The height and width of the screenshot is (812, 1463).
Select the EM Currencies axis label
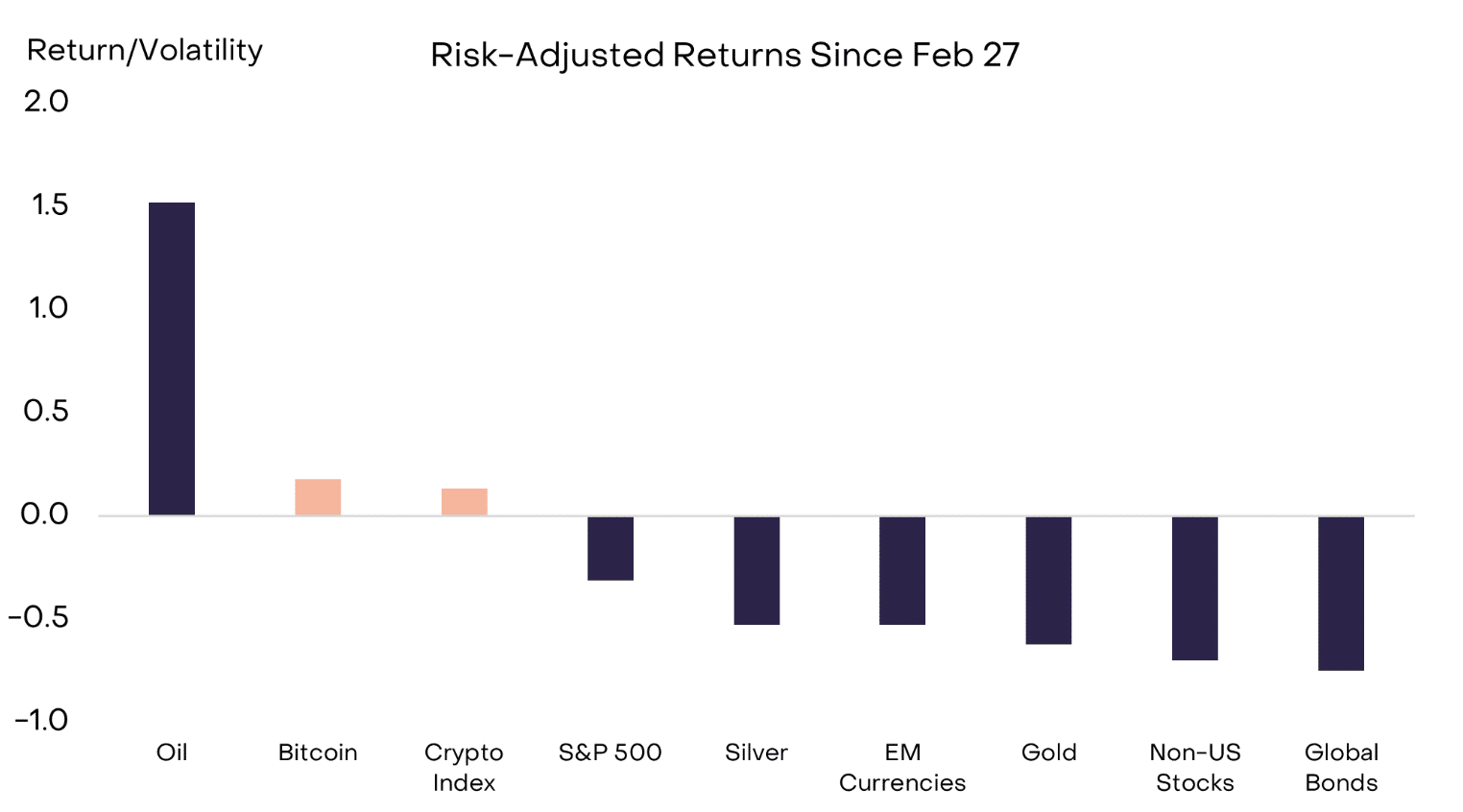[x=902, y=768]
